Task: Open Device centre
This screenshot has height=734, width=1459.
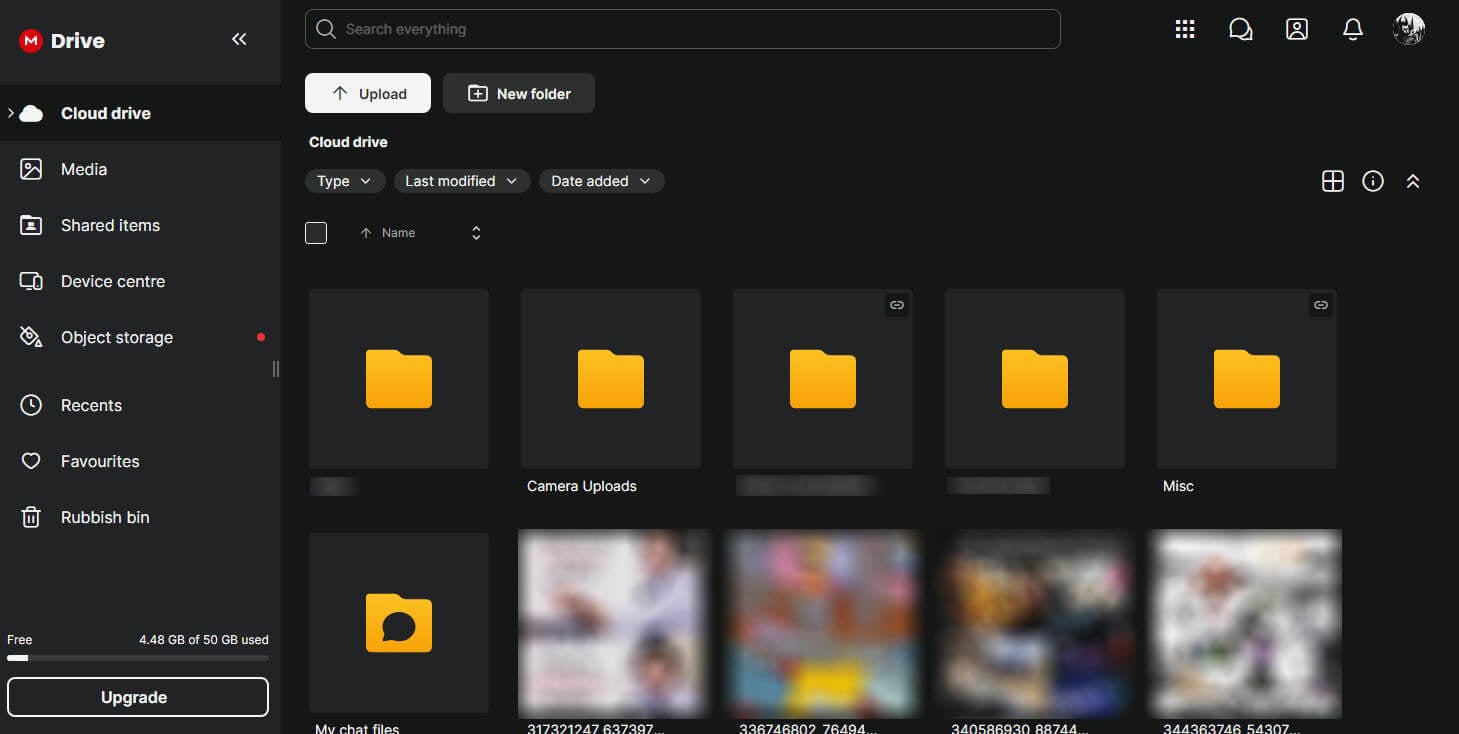Action: click(140, 281)
